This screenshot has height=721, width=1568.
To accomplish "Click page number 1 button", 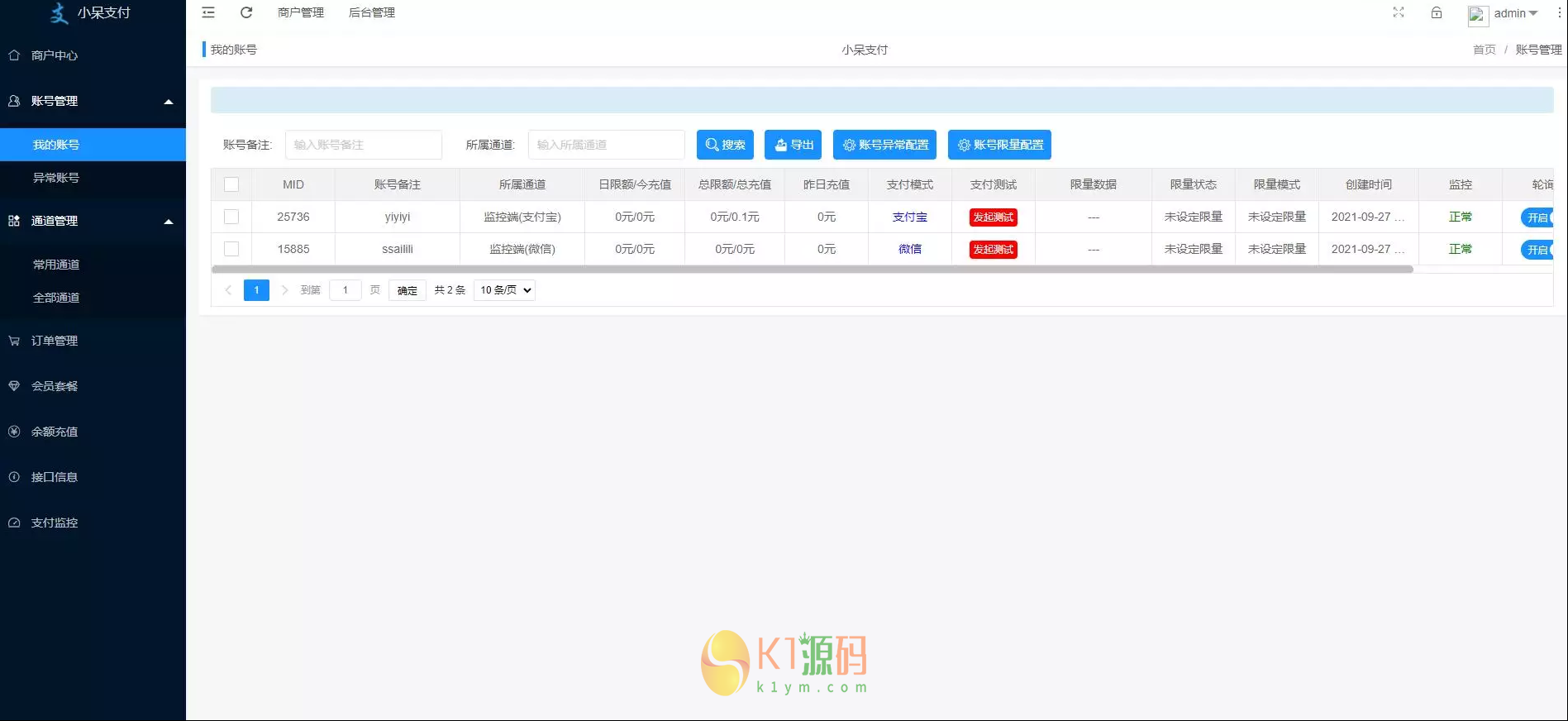I will [256, 290].
